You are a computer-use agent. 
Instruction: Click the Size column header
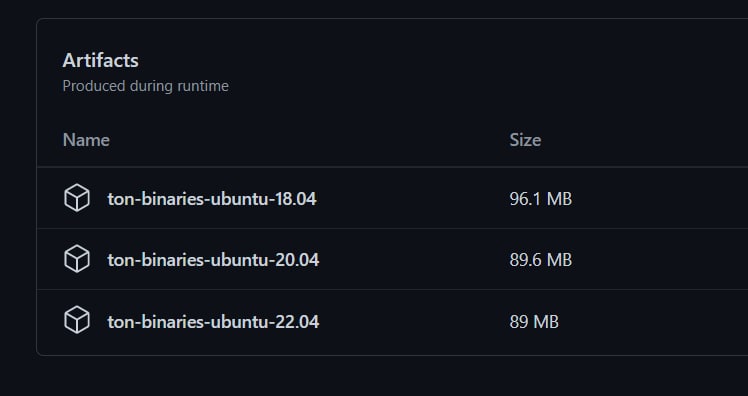(525, 140)
